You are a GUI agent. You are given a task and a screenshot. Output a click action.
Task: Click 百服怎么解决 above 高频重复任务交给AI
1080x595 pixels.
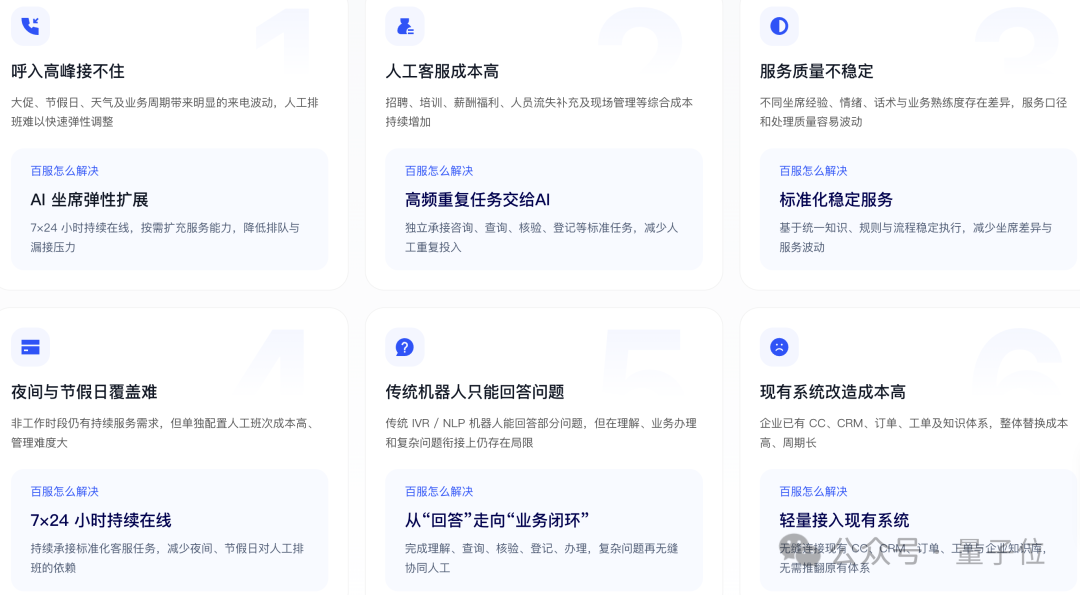pos(439,171)
